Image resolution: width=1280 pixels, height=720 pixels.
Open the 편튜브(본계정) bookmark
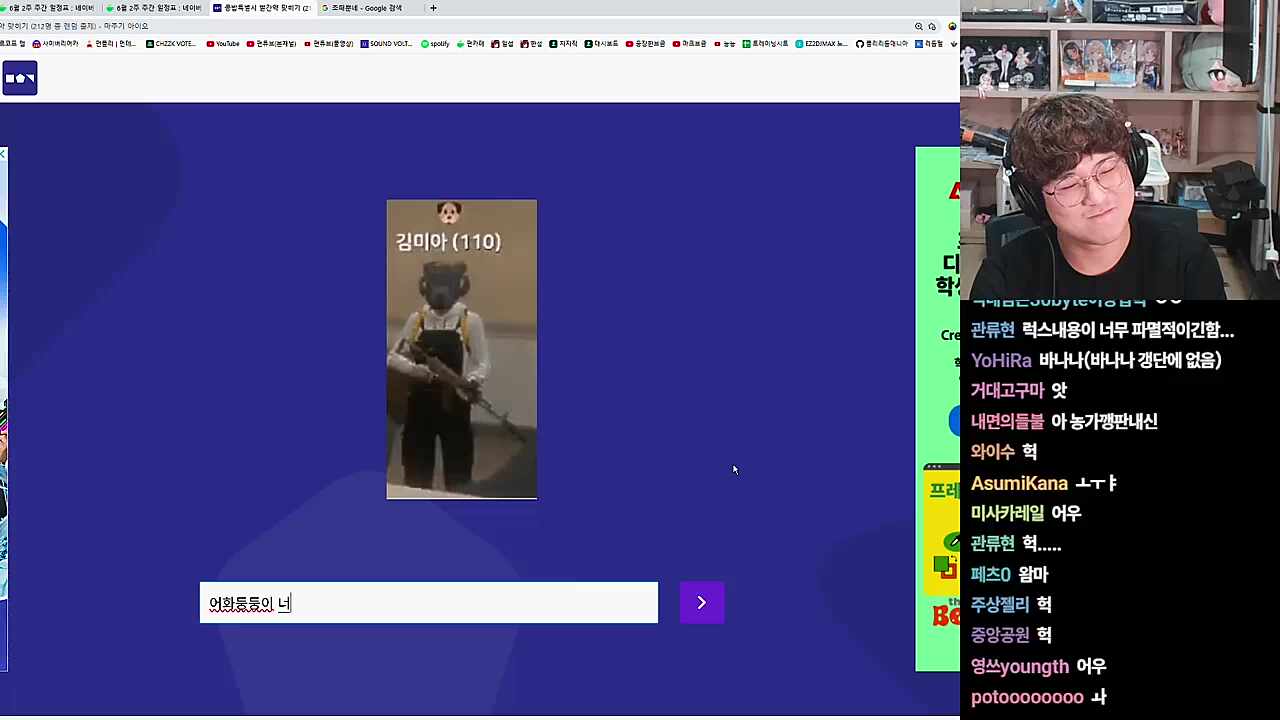pos(271,44)
